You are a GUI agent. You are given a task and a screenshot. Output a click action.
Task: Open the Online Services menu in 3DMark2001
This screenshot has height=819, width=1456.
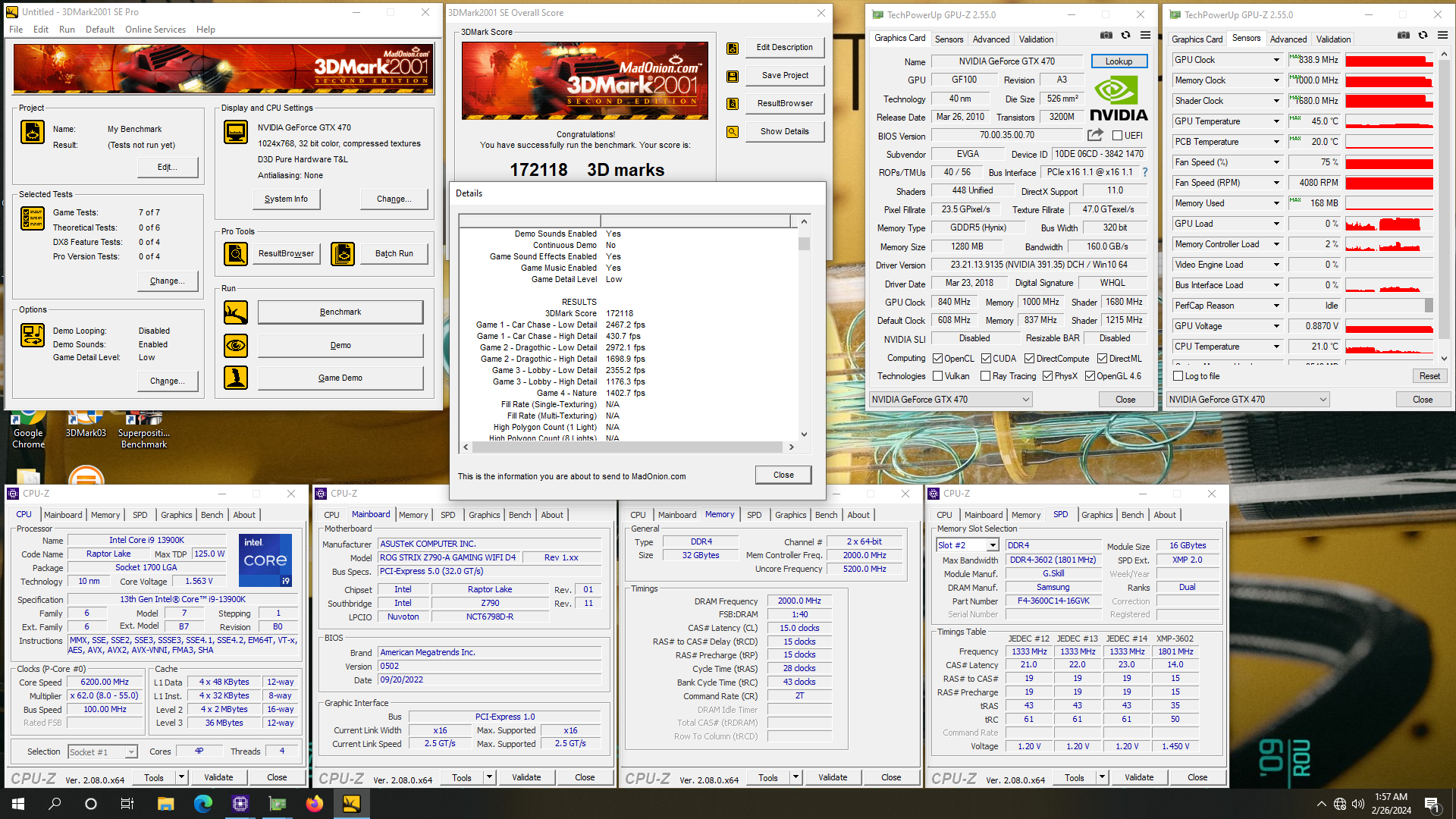[x=155, y=30]
